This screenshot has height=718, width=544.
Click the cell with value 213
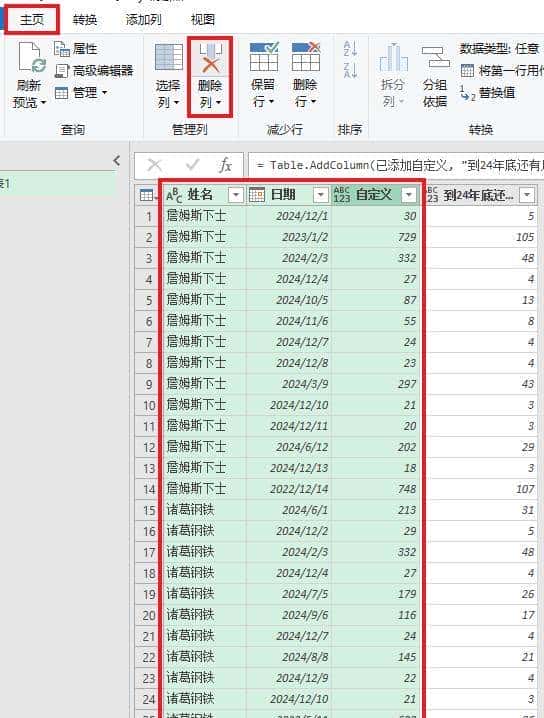click(x=375, y=510)
